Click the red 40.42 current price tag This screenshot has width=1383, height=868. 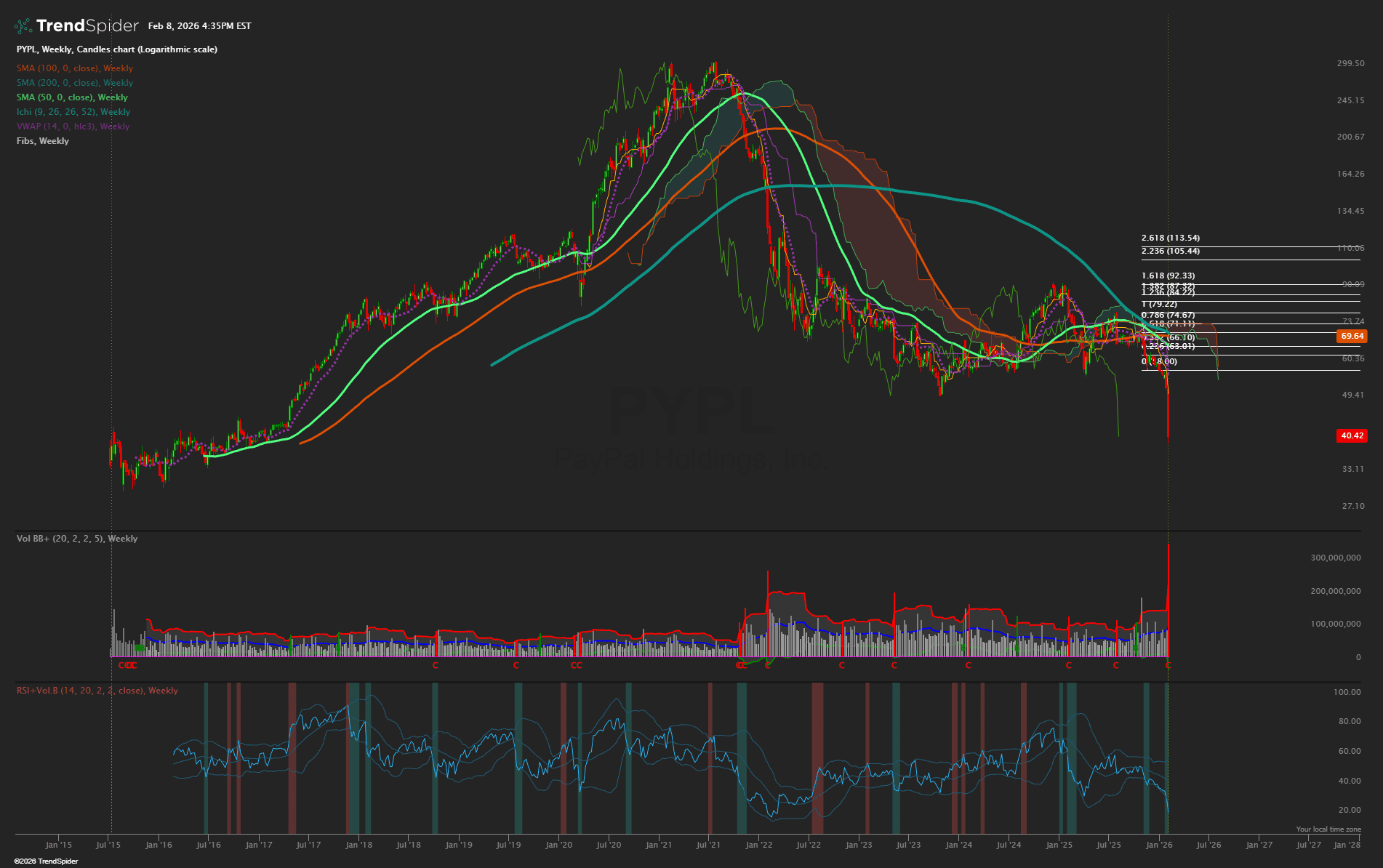pyautogui.click(x=1352, y=435)
